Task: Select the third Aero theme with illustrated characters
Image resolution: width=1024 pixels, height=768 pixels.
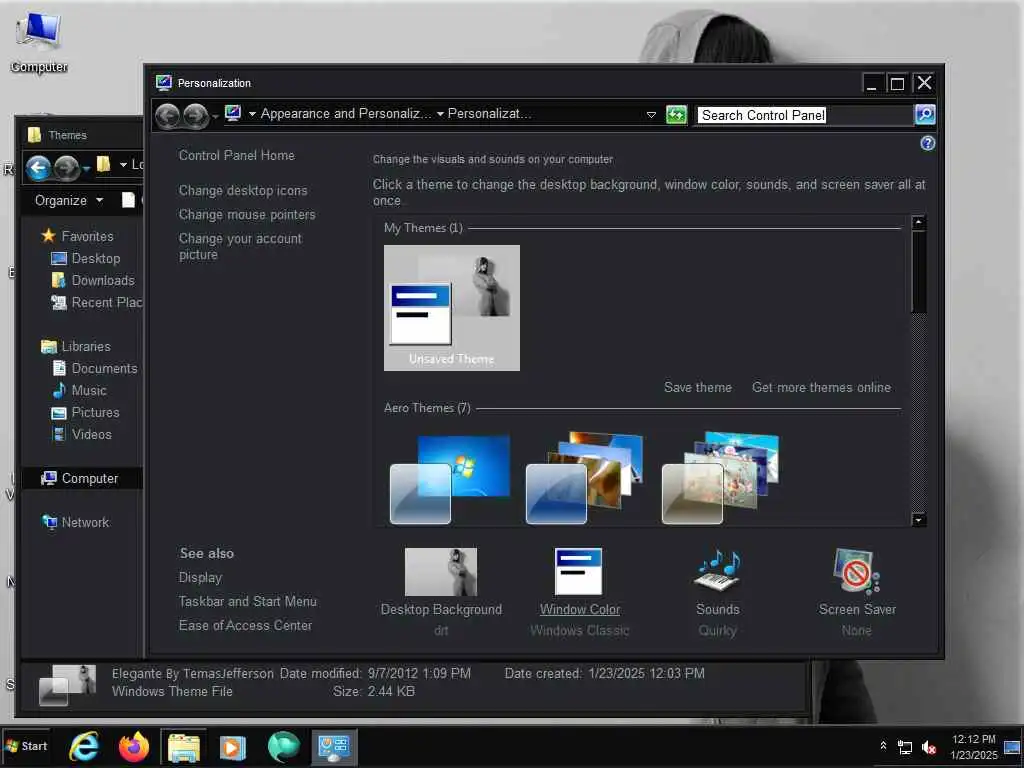Action: tap(720, 477)
